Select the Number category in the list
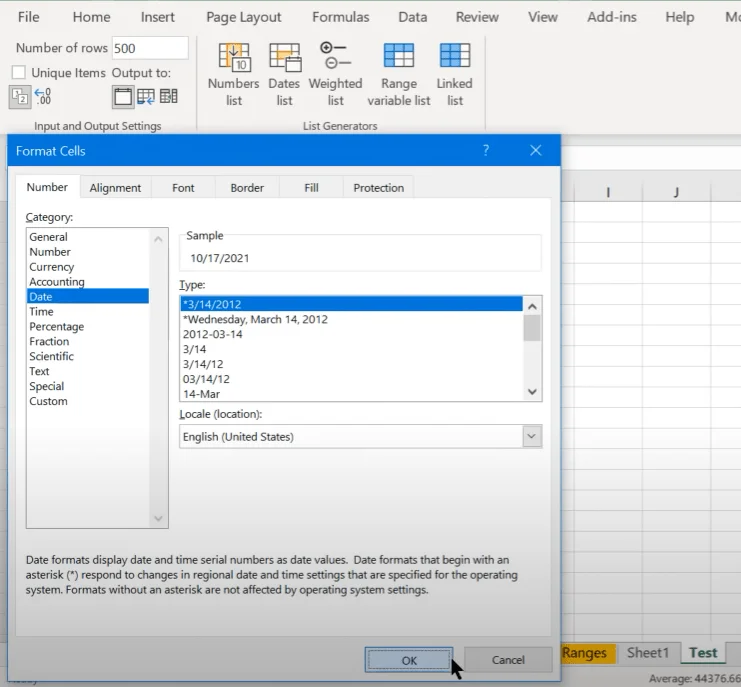The width and height of the screenshot is (741, 687). coord(88,252)
